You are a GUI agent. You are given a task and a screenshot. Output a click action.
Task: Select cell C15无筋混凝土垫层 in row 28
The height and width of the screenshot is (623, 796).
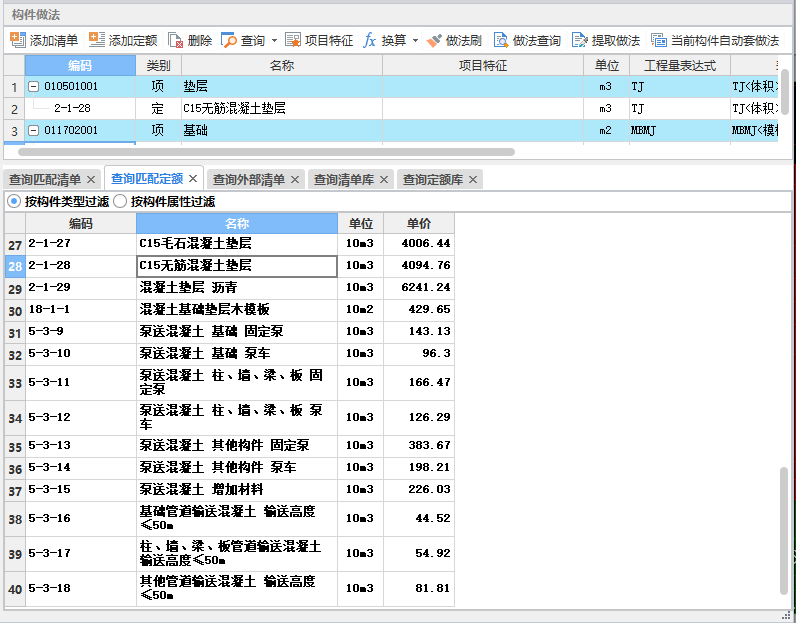click(237, 266)
